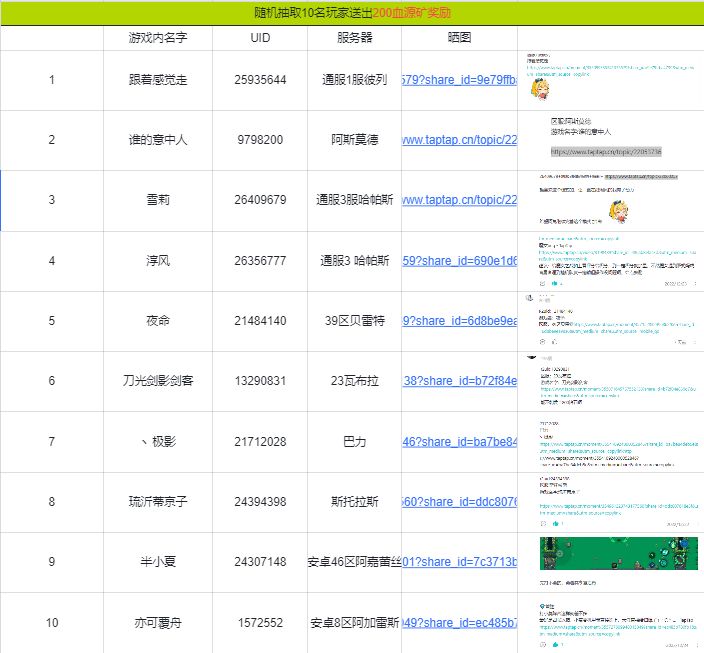Click the row 6 comment screenshot image
This screenshot has height=653, width=704.
(x=611, y=381)
